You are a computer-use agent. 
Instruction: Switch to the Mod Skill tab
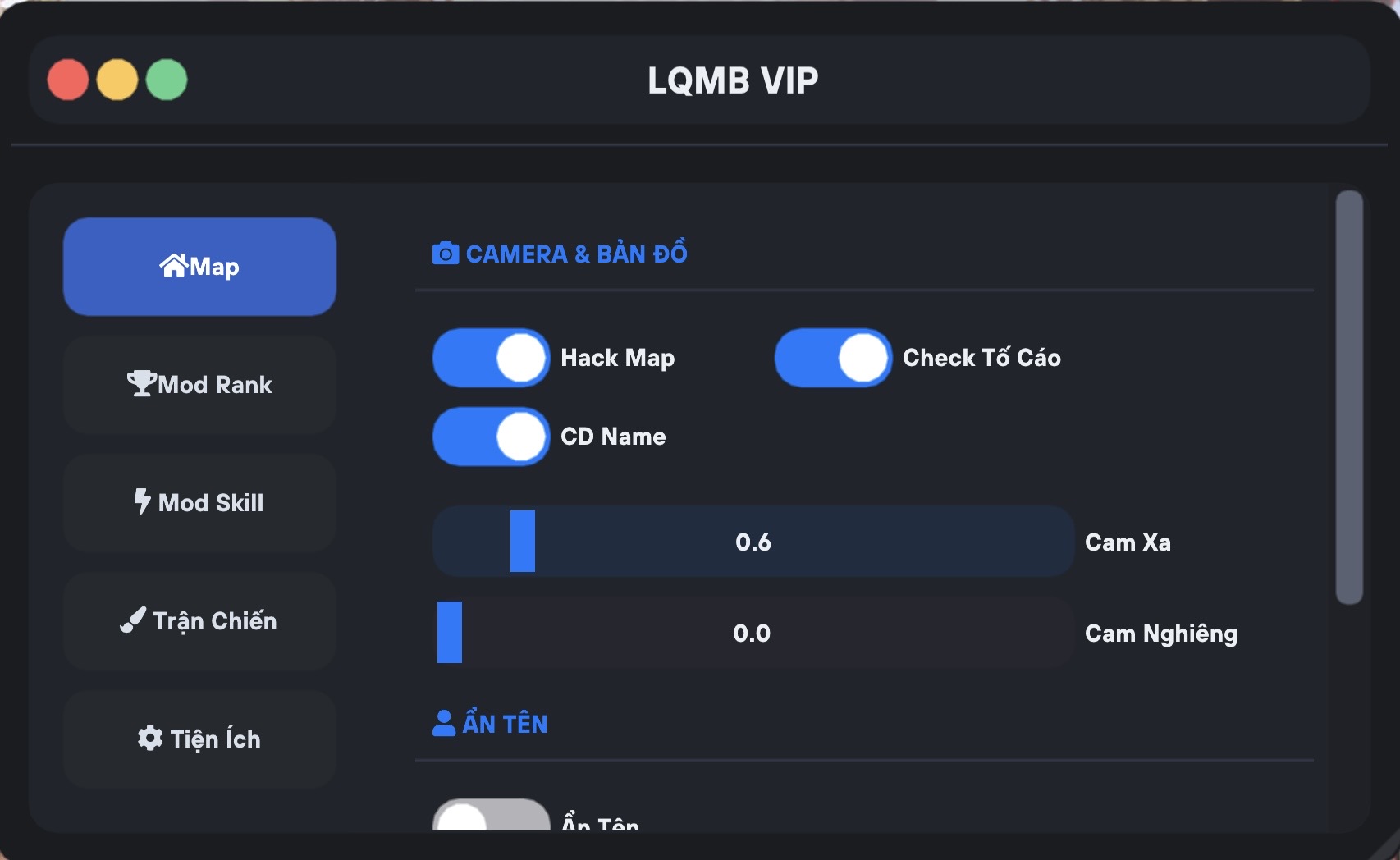pyautogui.click(x=200, y=502)
